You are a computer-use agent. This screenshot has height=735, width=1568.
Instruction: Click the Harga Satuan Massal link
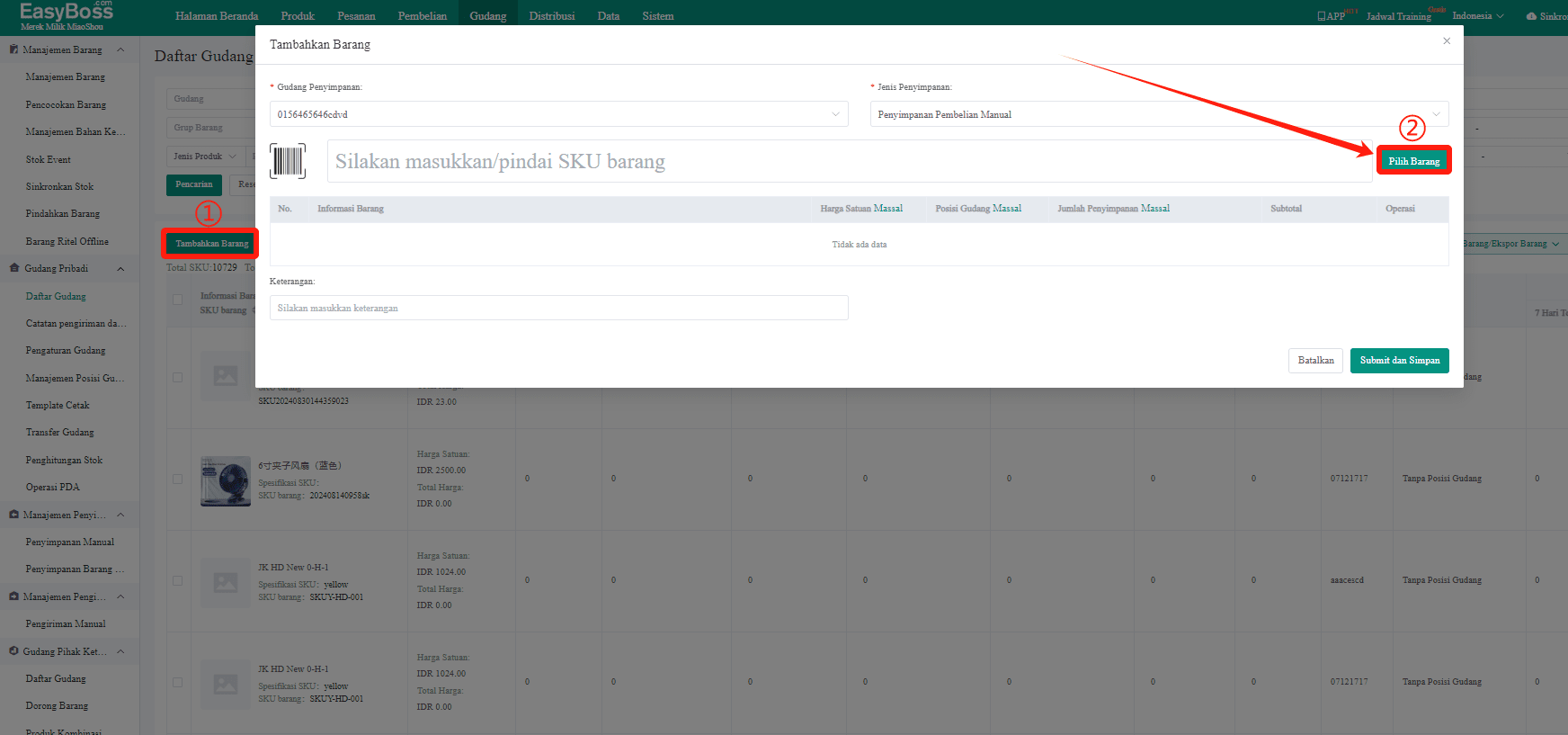(x=887, y=209)
